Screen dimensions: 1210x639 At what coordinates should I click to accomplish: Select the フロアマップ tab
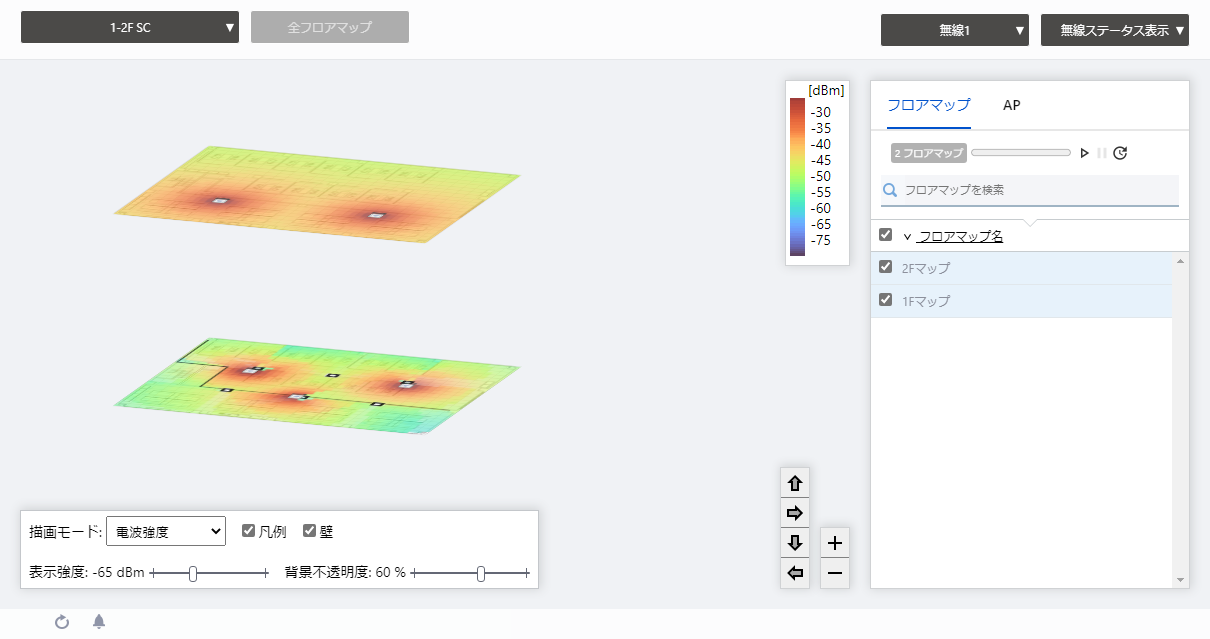coord(929,105)
